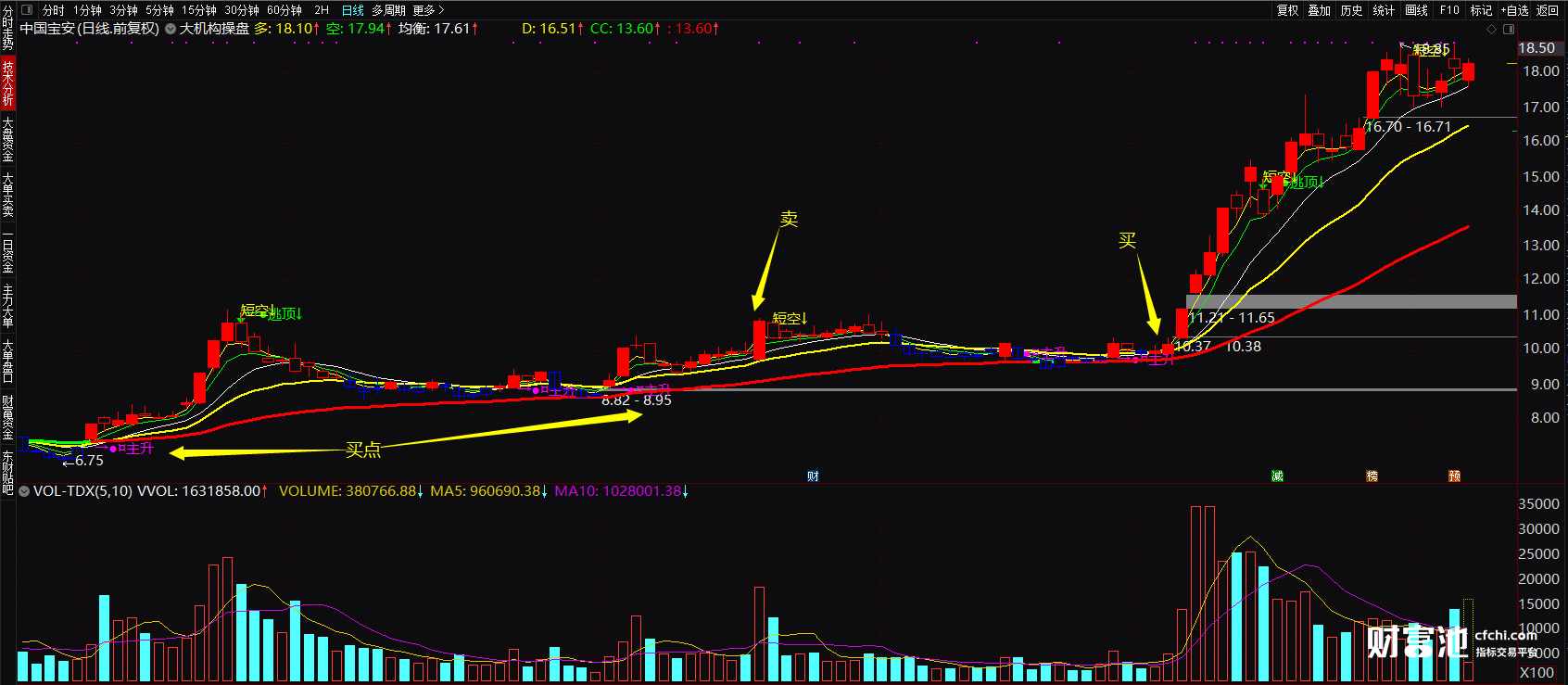Select the 60分钟 period
This screenshot has width=1568, height=685.
[x=285, y=10]
